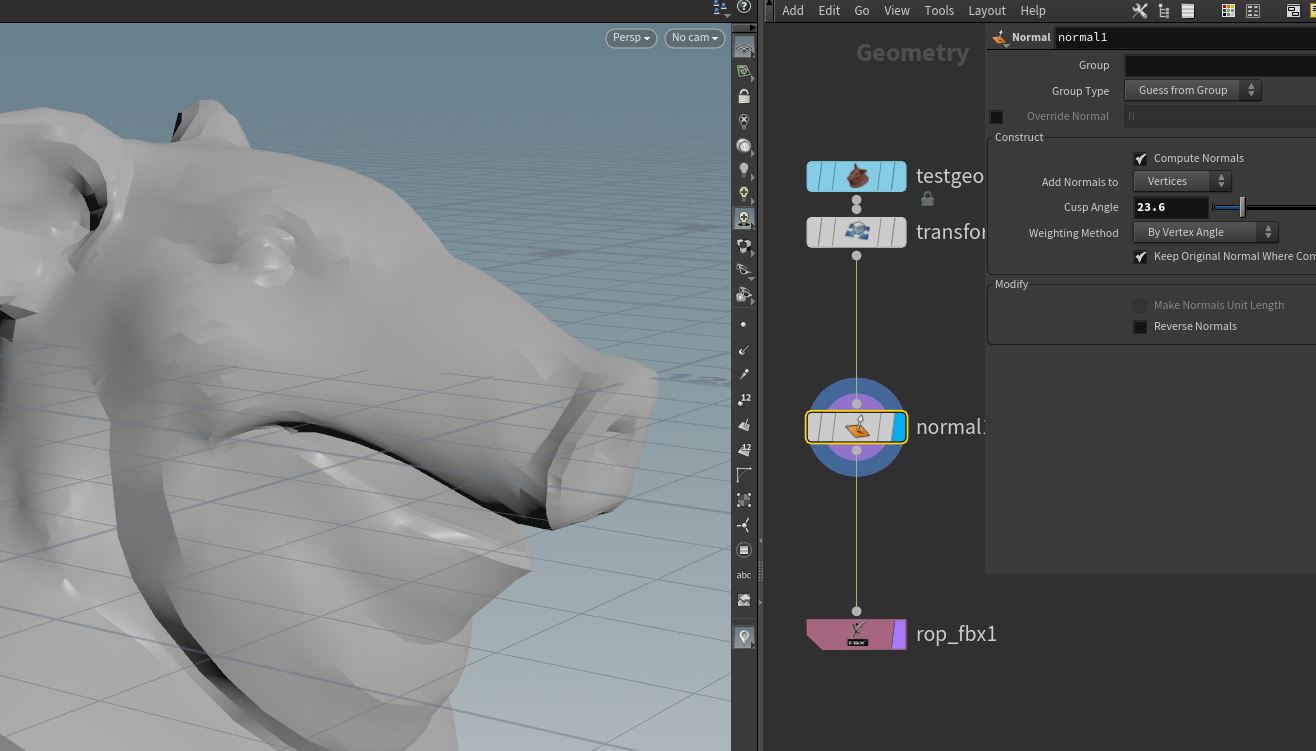Click the Normal operator icon in parameter header
Image resolution: width=1316 pixels, height=751 pixels.
(999, 37)
